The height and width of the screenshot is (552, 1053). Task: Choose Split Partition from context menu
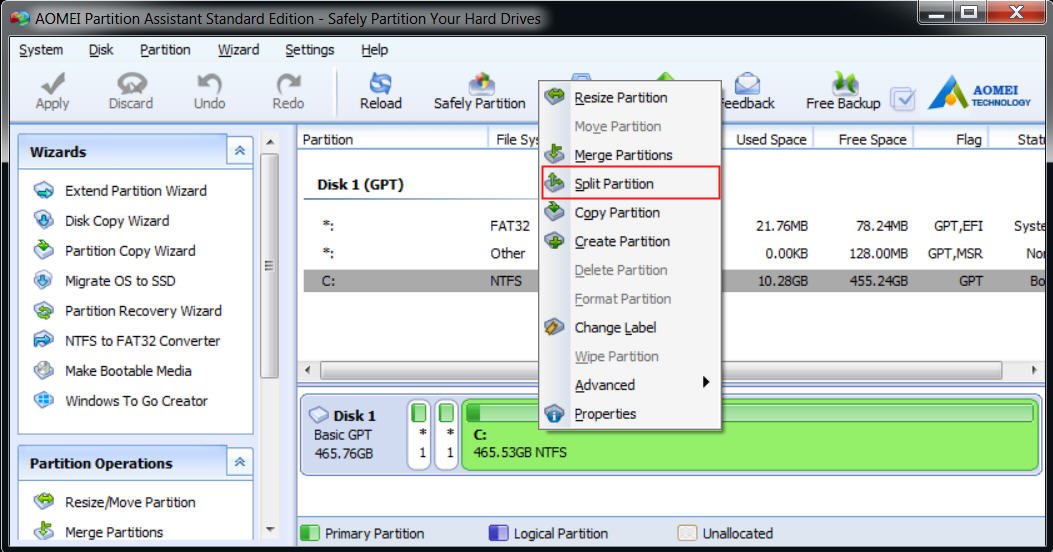click(x=631, y=183)
